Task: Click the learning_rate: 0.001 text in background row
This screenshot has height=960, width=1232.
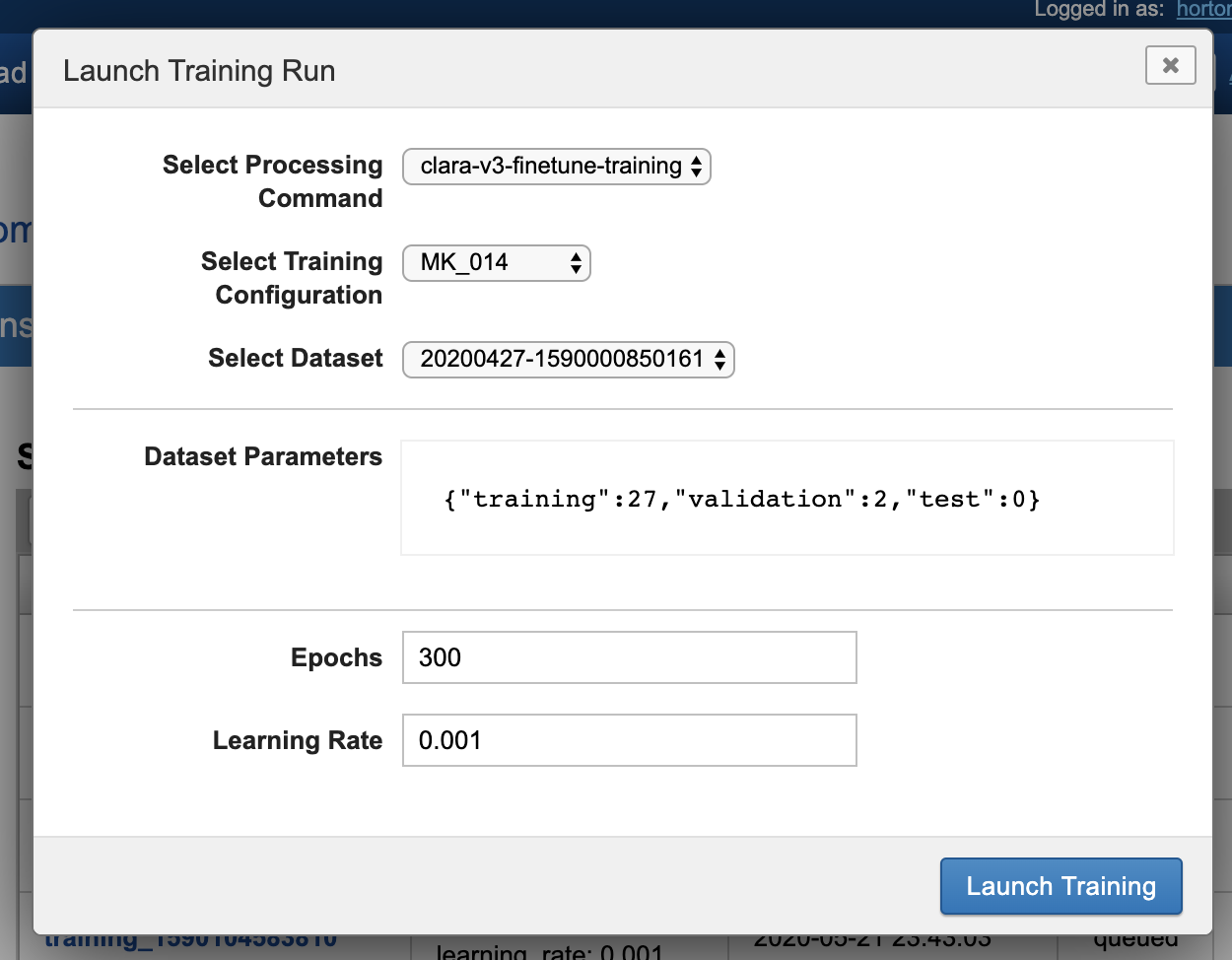Action: point(550,951)
